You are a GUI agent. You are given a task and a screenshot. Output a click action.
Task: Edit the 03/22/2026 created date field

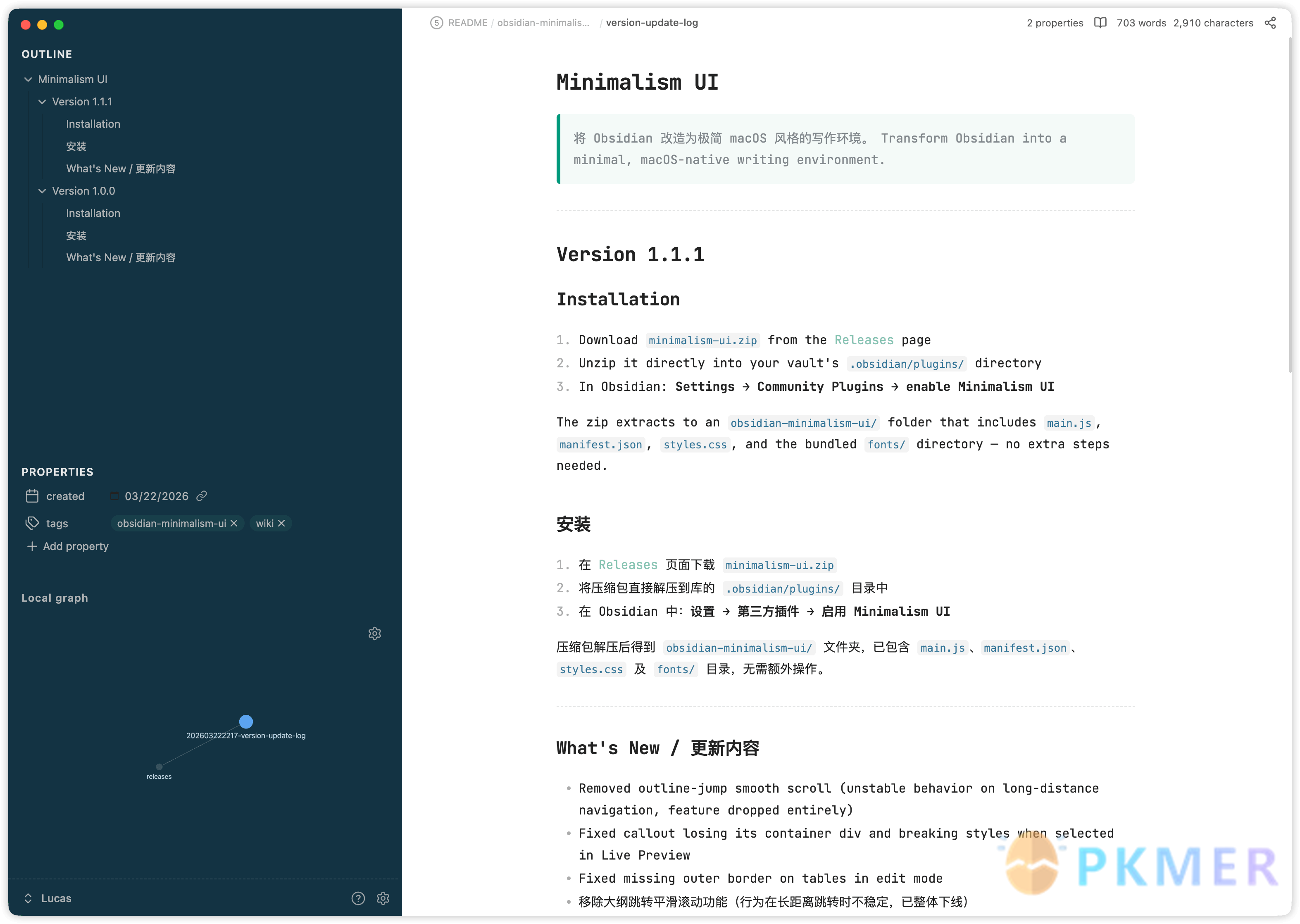click(157, 496)
